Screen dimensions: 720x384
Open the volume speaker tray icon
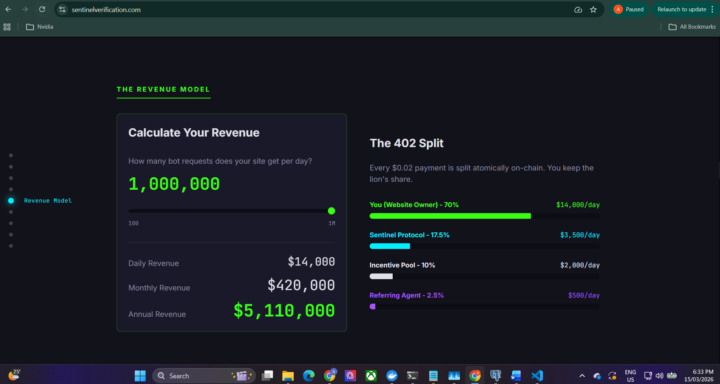(x=659, y=376)
